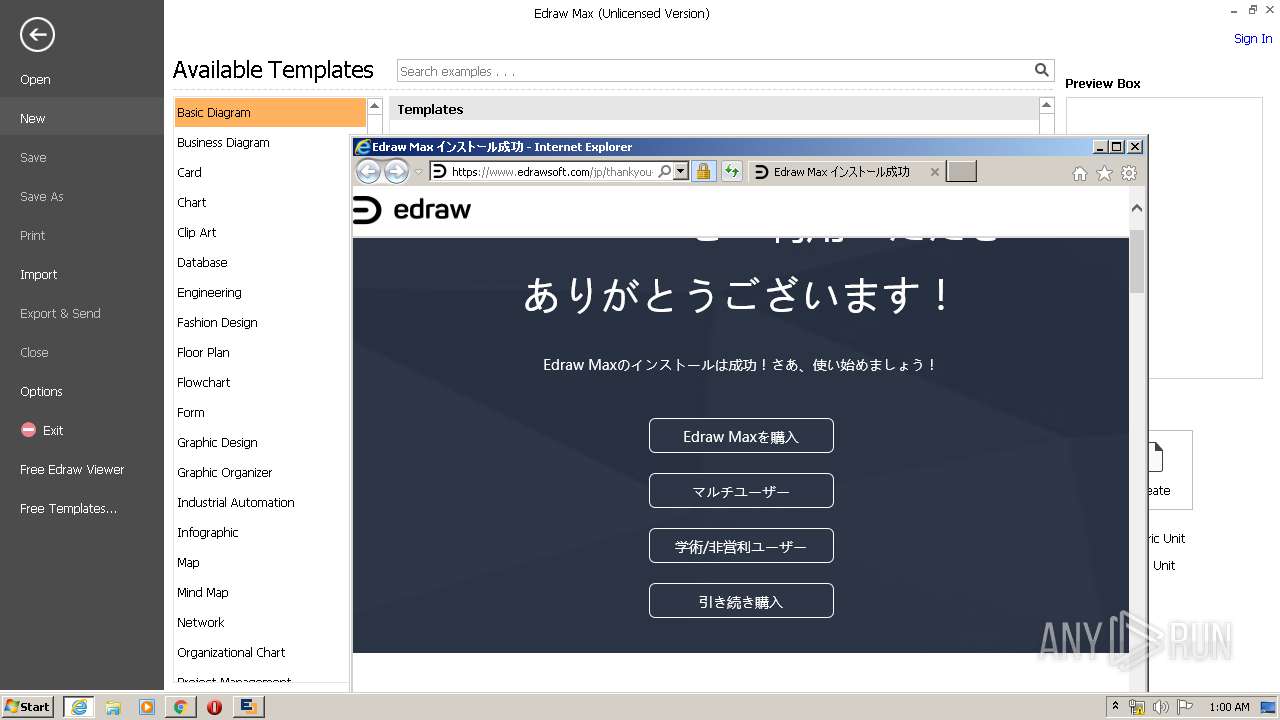Select Engineering category
The height and width of the screenshot is (720, 1280).
pyautogui.click(x=209, y=292)
